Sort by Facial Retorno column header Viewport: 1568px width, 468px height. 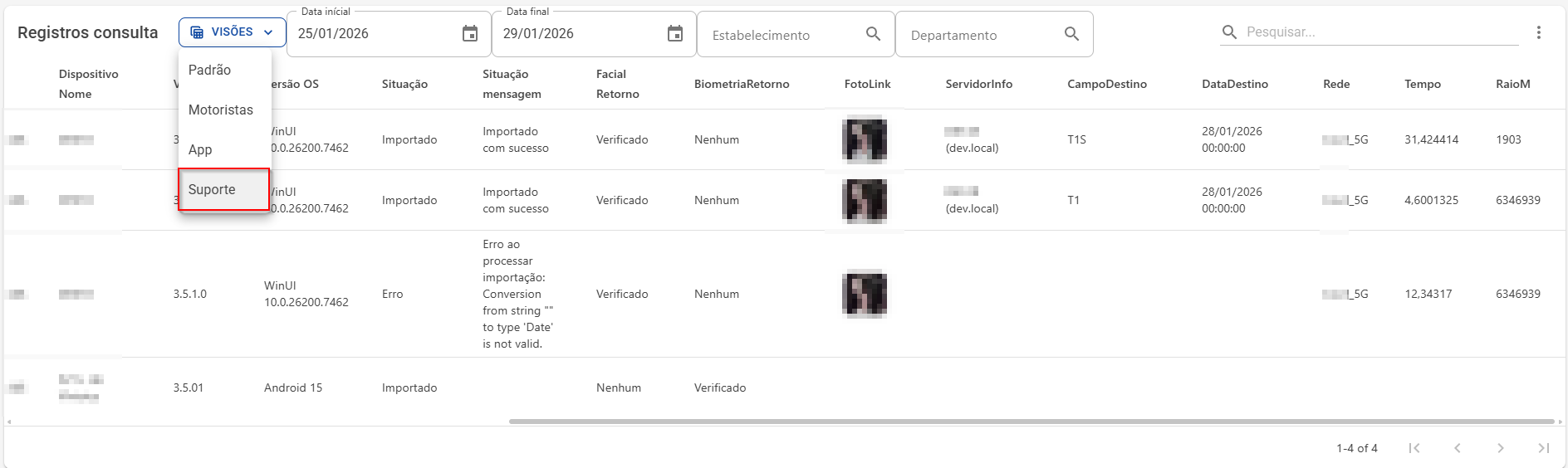point(617,84)
